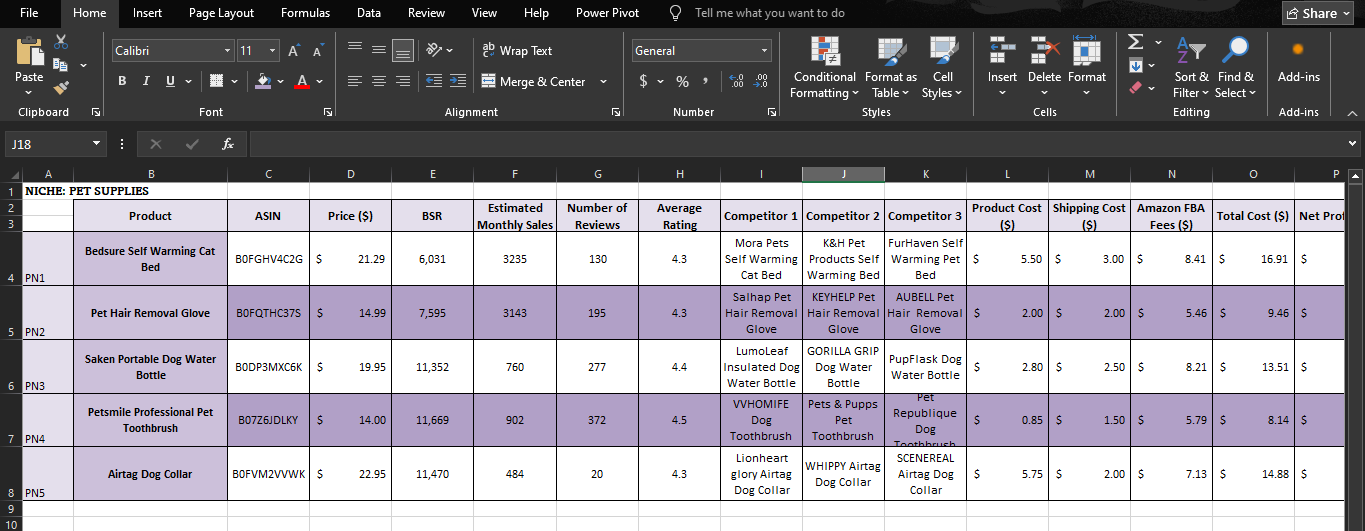This screenshot has width=1365, height=531.
Task: Toggle Italic formatting
Action: coord(146,81)
